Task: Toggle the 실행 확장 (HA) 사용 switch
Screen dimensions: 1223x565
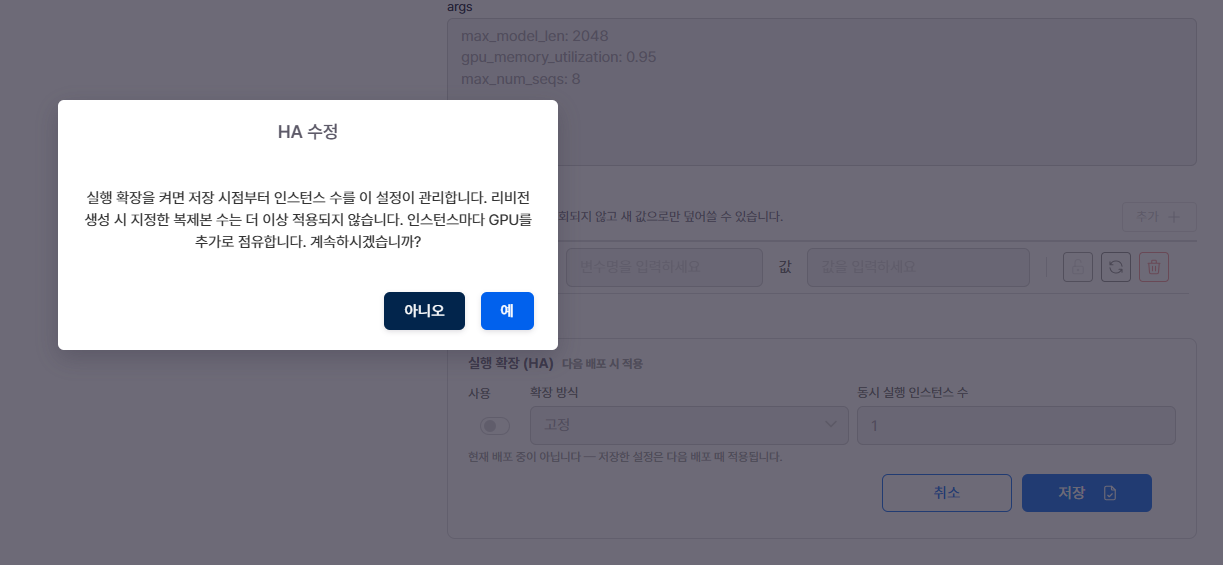Action: pos(495,426)
